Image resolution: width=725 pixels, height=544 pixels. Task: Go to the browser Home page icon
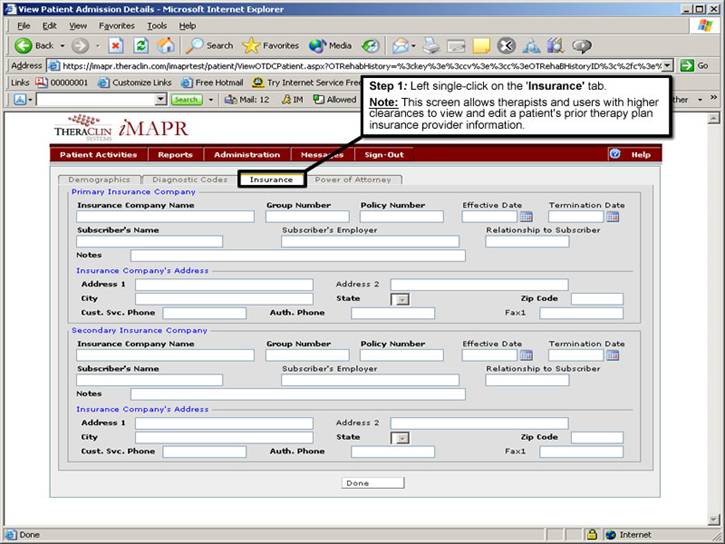tap(166, 45)
